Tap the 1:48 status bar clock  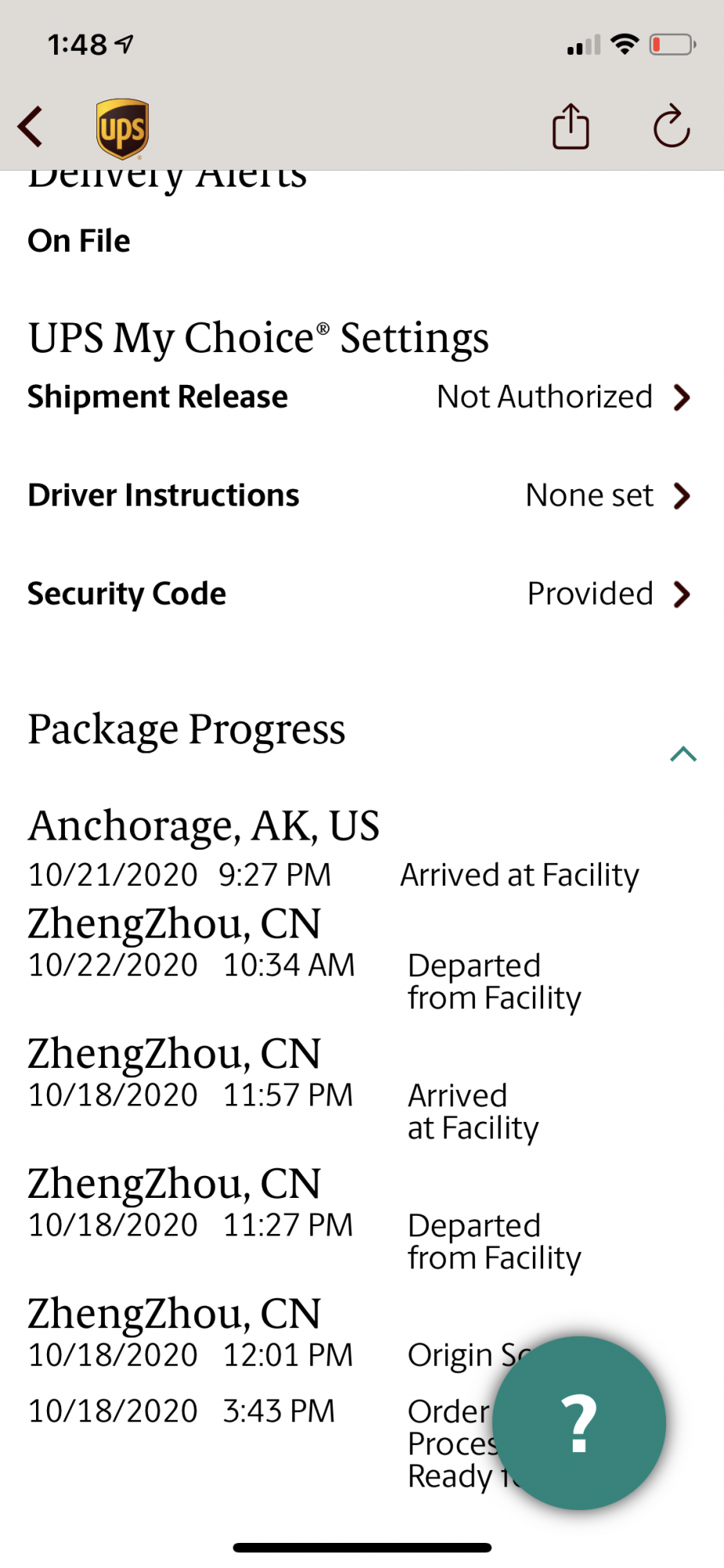point(78,45)
